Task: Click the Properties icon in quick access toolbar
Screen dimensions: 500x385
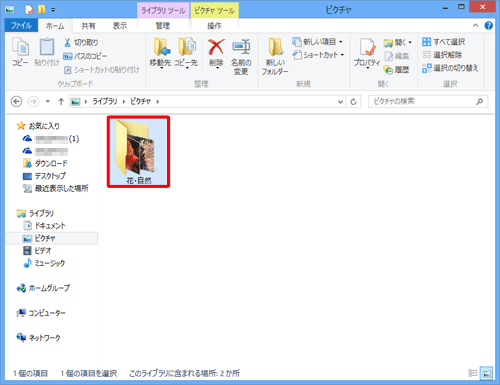Action: click(29, 10)
